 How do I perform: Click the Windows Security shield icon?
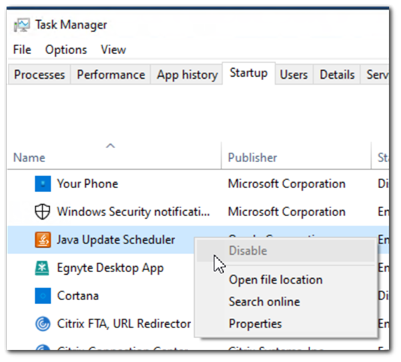pos(43,212)
